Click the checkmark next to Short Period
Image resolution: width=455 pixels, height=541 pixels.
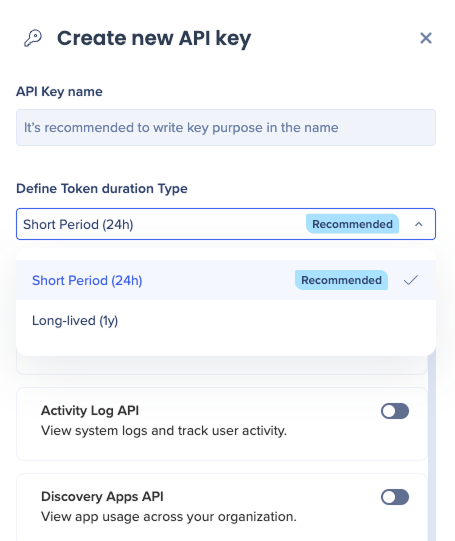(411, 280)
